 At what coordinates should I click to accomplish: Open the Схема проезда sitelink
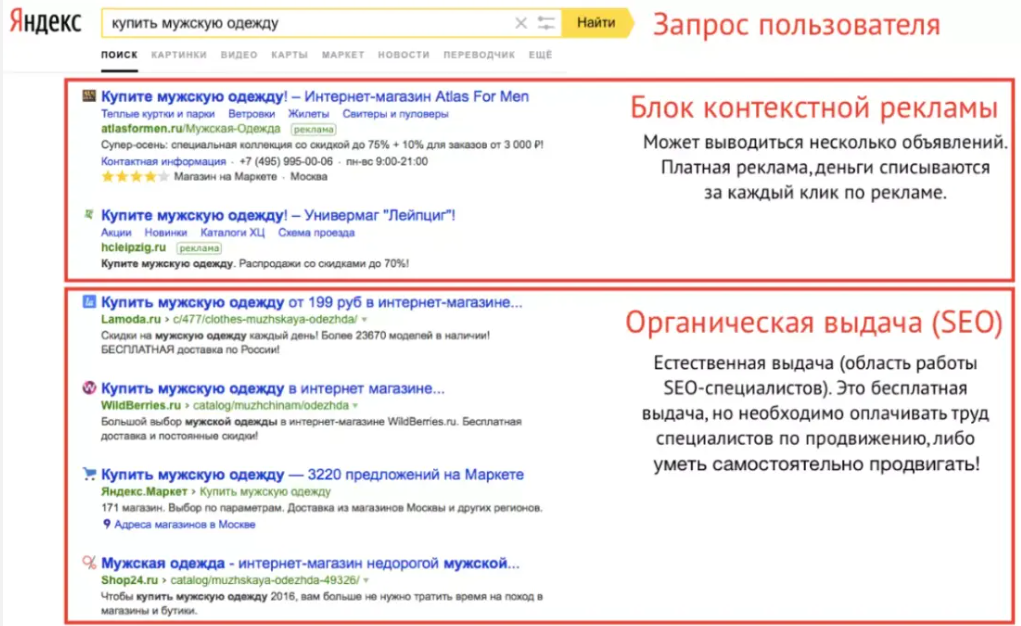point(316,233)
